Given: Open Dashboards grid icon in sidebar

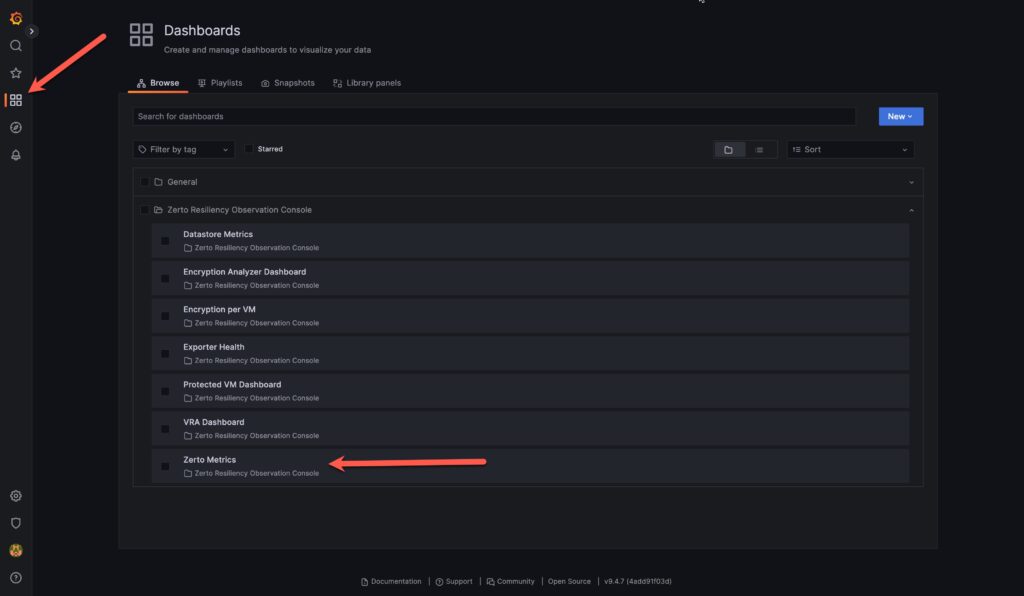Looking at the screenshot, I should 16,100.
